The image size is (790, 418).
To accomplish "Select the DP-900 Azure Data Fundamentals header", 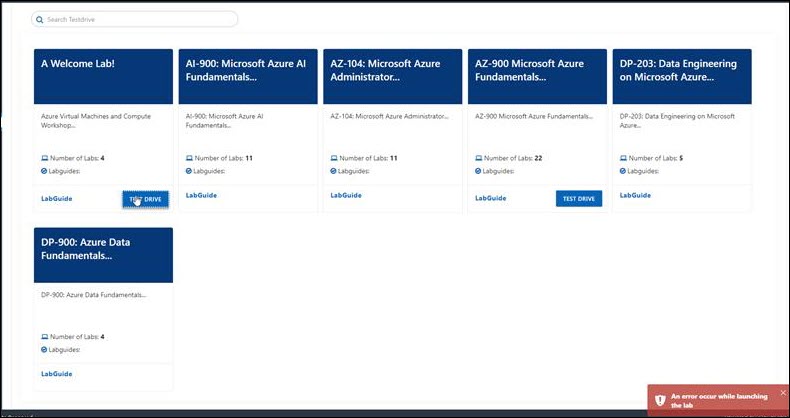I will click(x=103, y=255).
